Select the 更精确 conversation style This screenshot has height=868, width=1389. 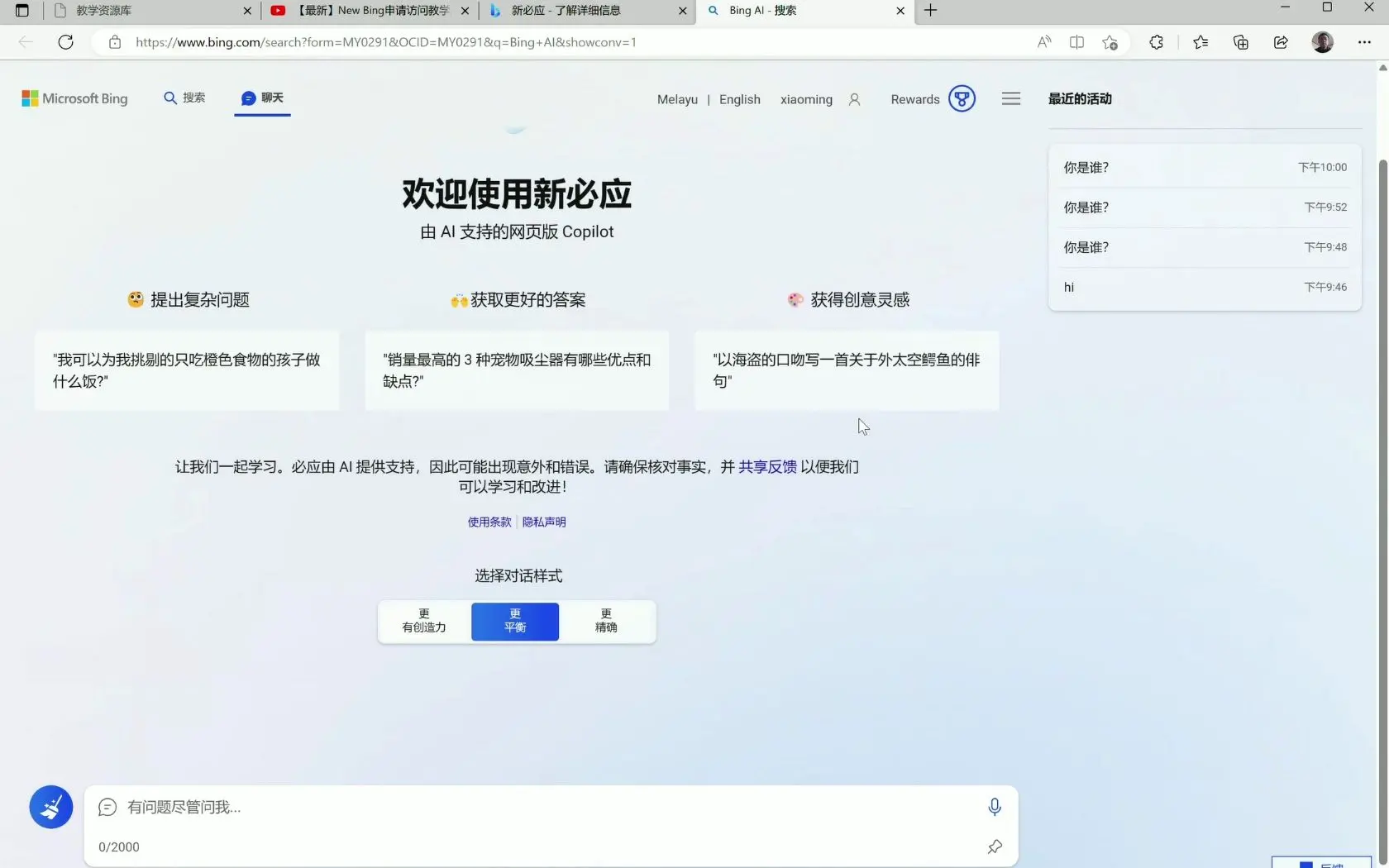(x=605, y=621)
